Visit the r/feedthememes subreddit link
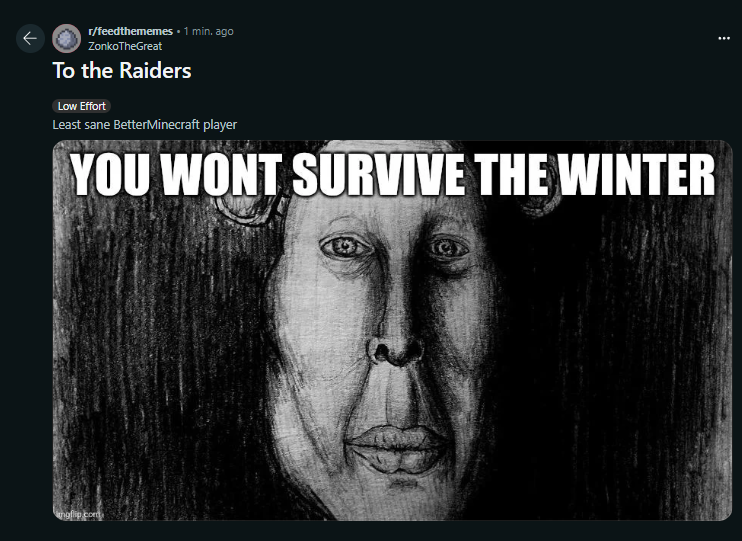 [x=130, y=31]
